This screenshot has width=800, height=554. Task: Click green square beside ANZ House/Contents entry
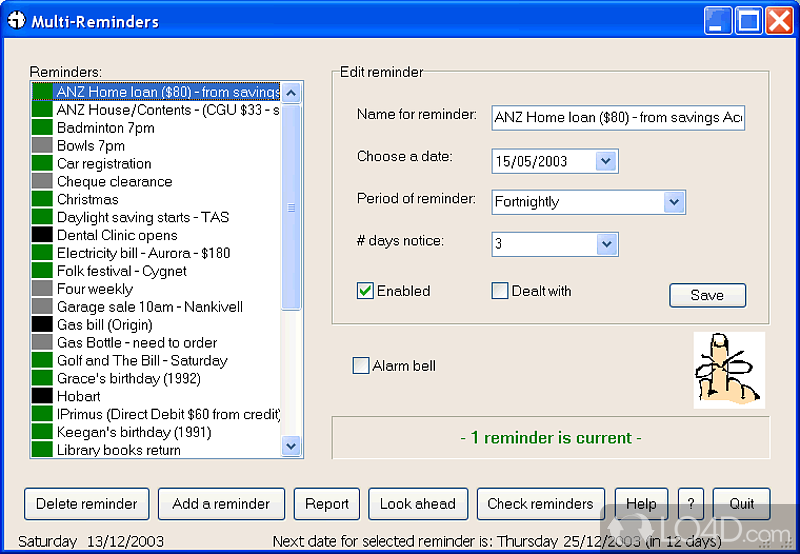tap(42, 110)
